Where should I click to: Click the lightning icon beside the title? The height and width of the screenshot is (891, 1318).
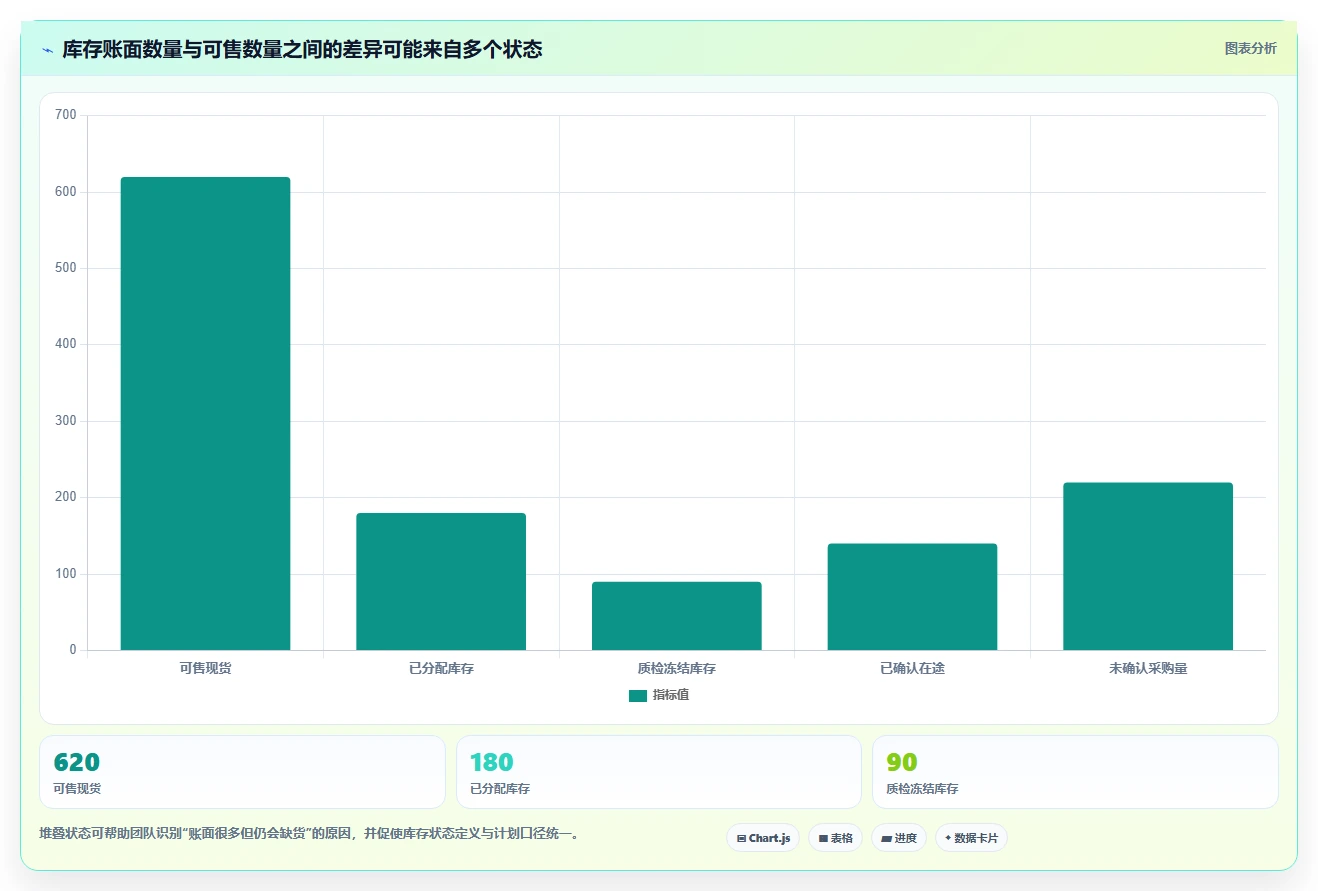pos(47,50)
